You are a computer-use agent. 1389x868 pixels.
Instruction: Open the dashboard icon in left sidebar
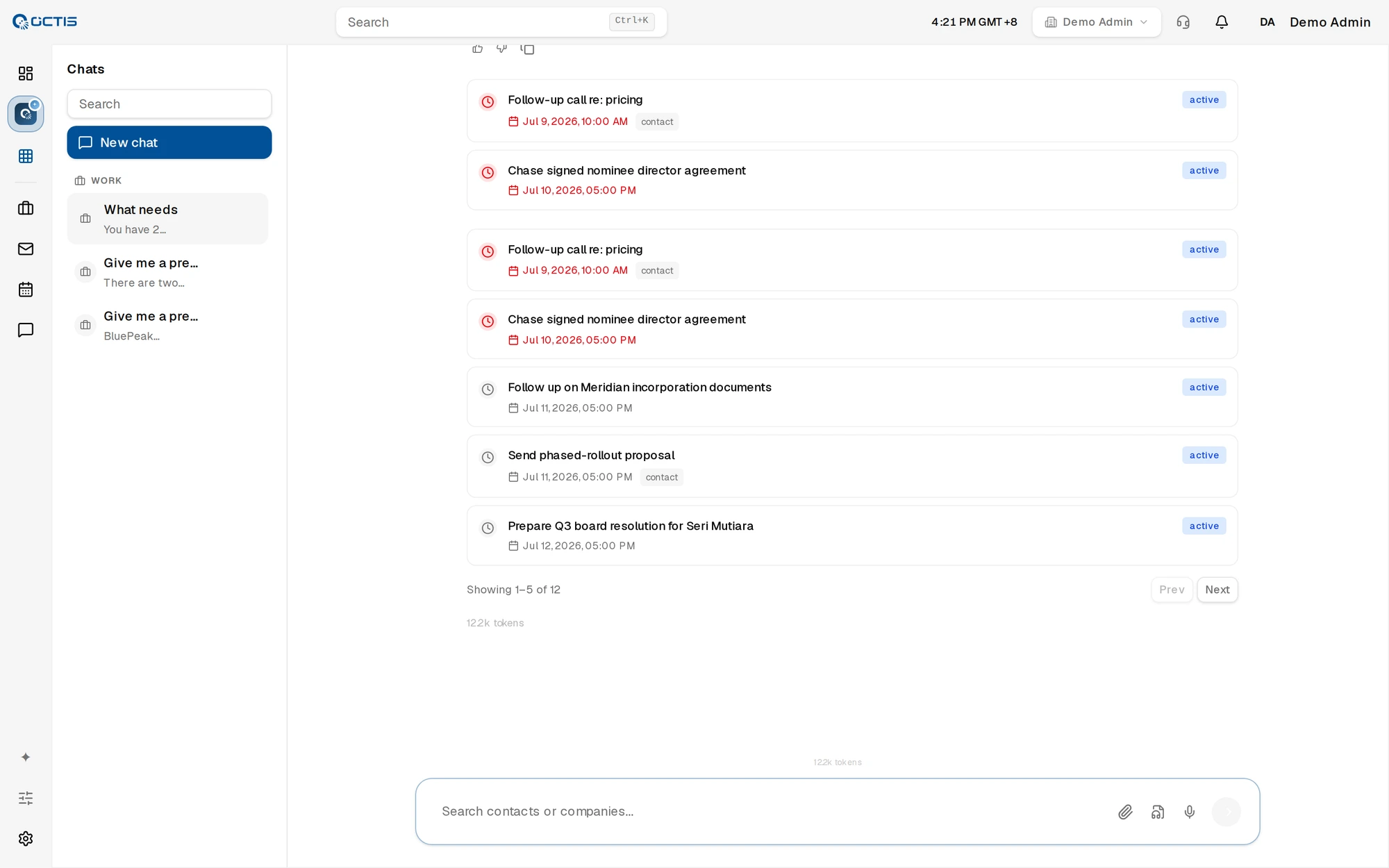coord(26,74)
